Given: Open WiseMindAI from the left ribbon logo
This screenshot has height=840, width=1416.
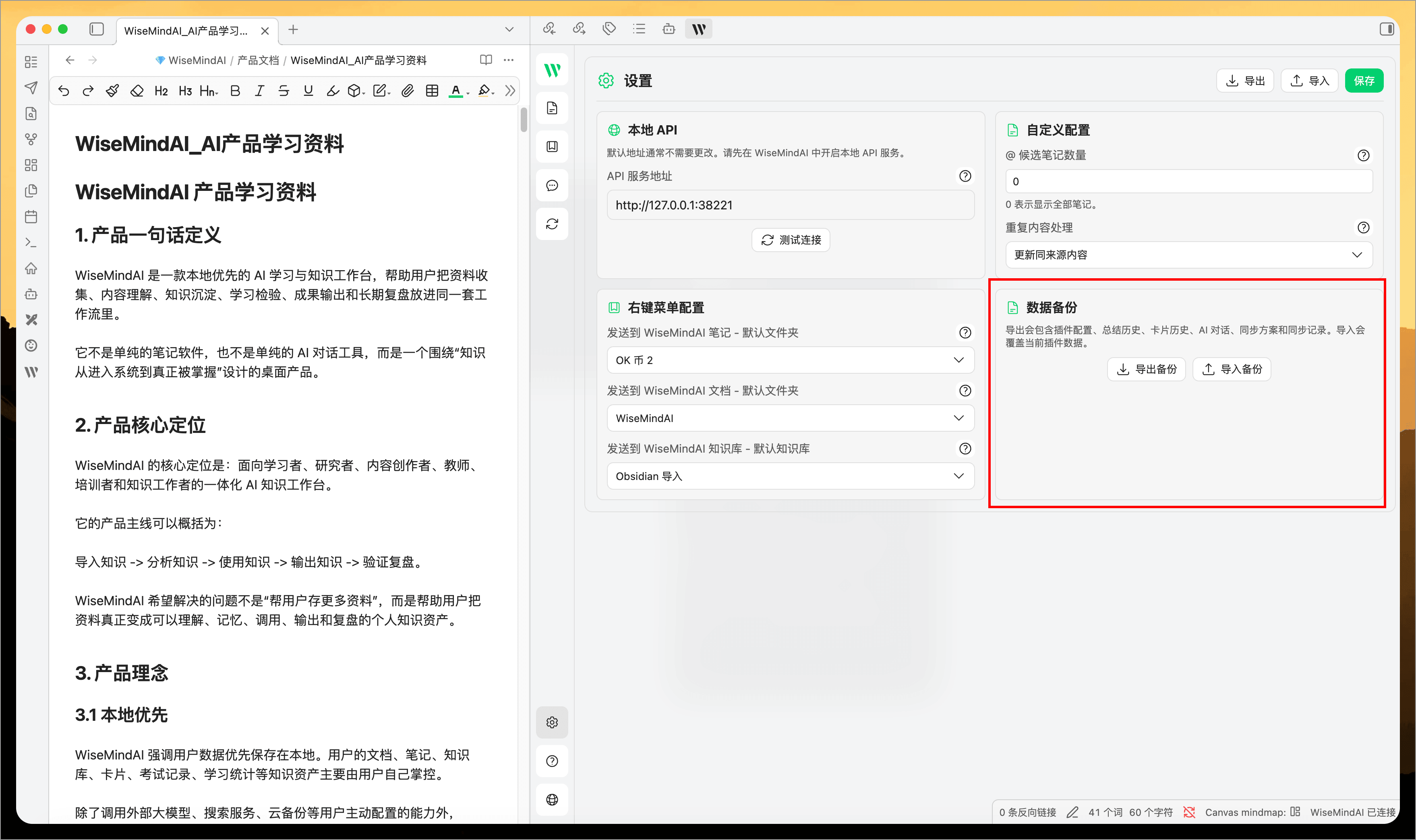Looking at the screenshot, I should click(x=31, y=372).
